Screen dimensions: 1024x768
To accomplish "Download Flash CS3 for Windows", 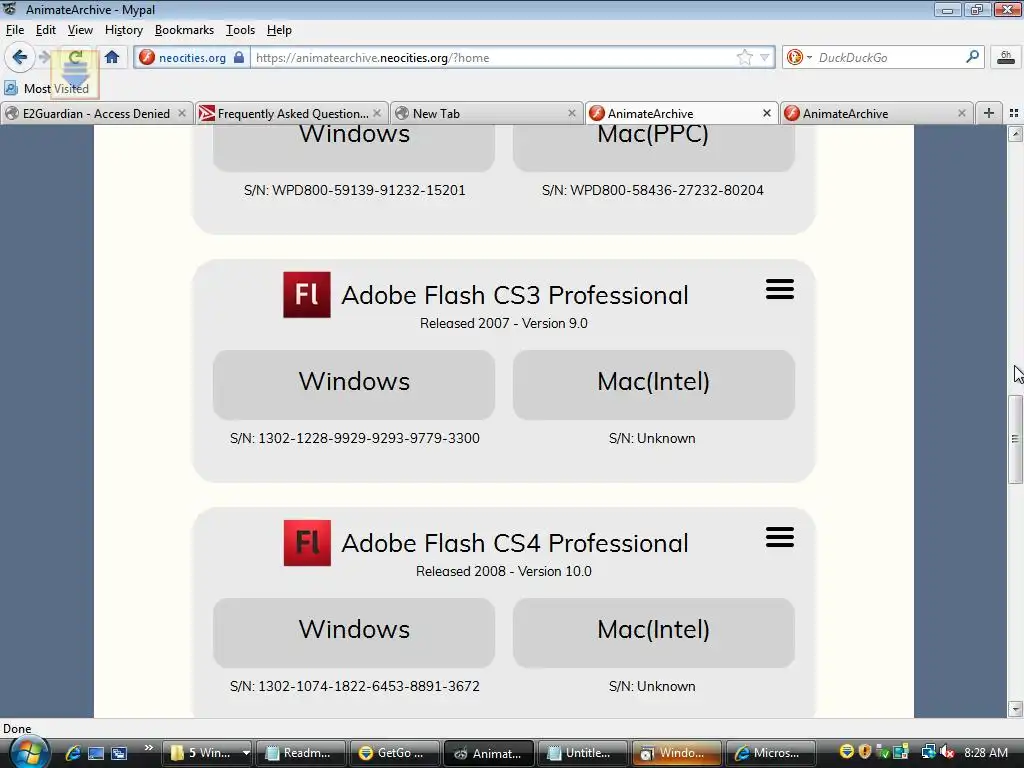I will click(x=354, y=385).
